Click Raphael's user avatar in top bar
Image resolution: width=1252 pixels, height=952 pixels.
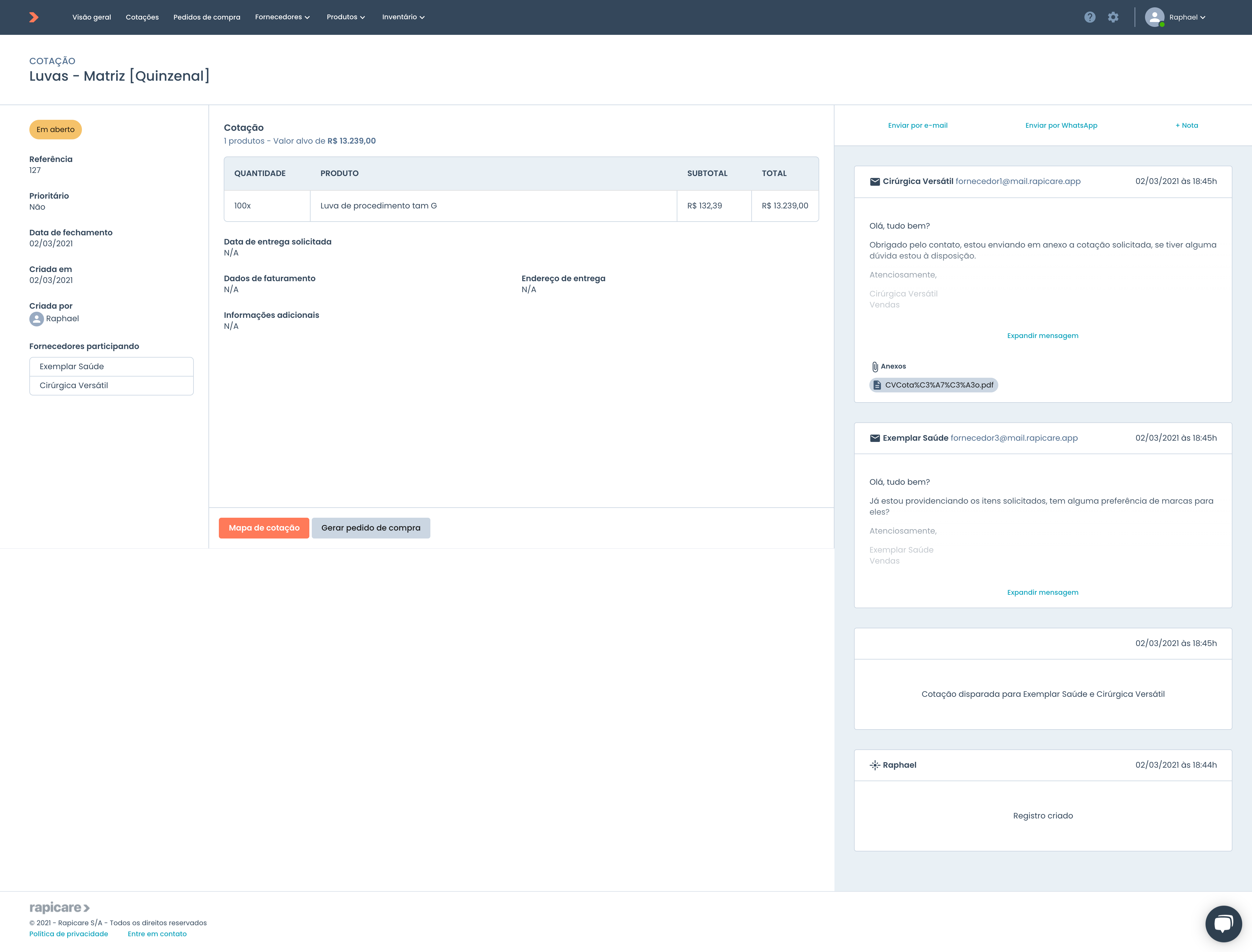click(x=1154, y=17)
